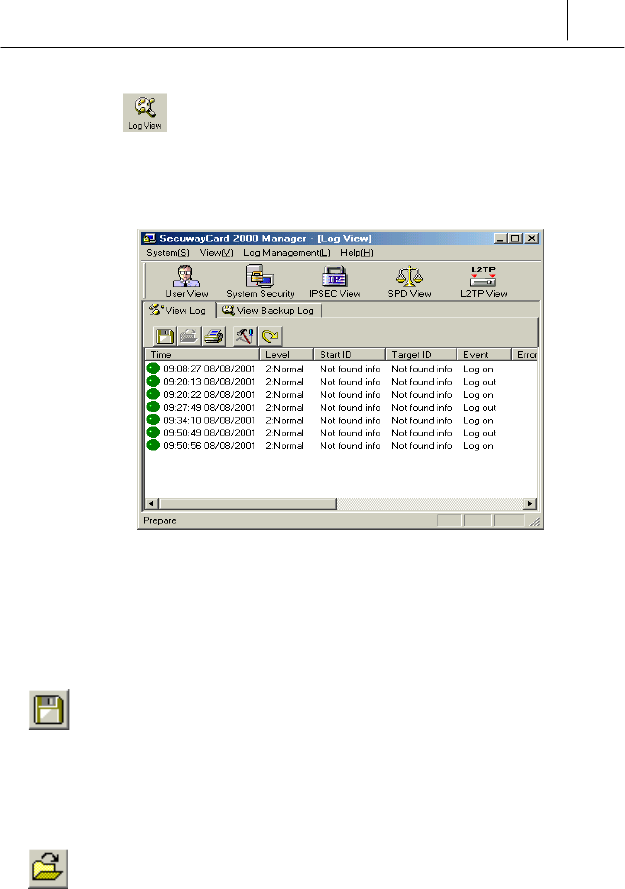The image size is (625, 889).
Task: Click the horizontal scrollbar left arrow
Action: point(152,503)
